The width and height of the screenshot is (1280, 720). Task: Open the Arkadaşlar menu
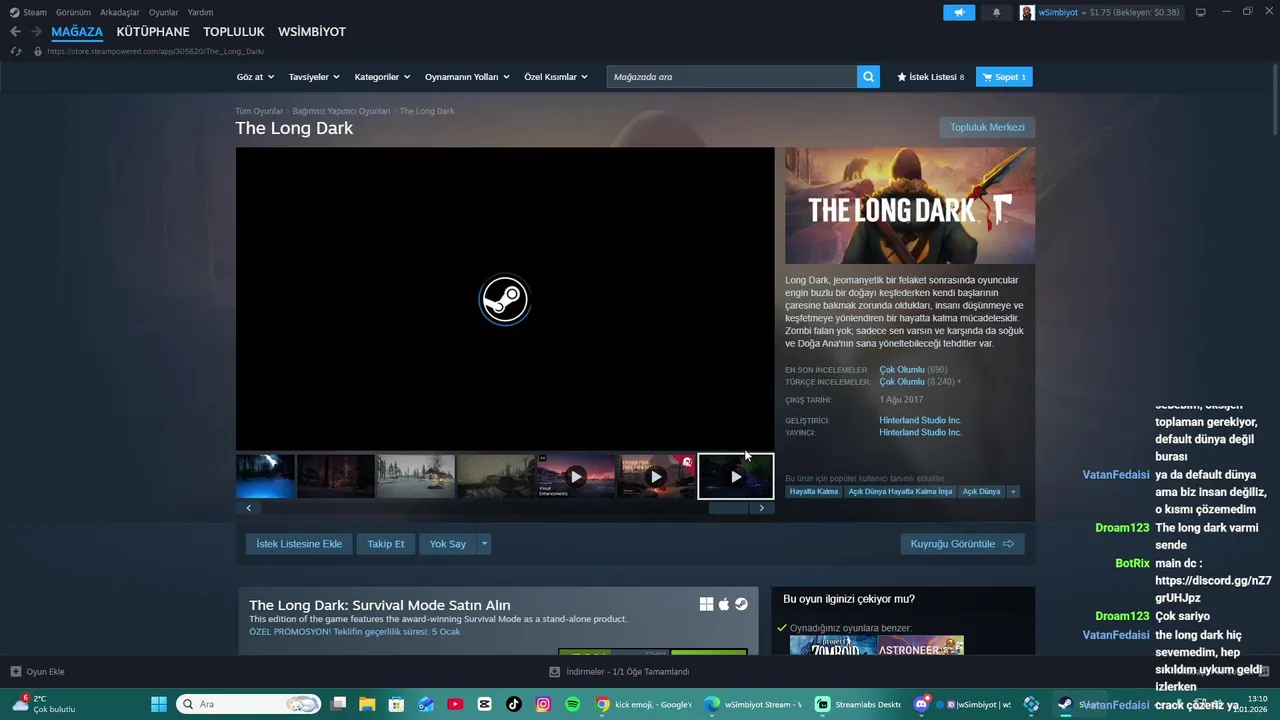[120, 12]
